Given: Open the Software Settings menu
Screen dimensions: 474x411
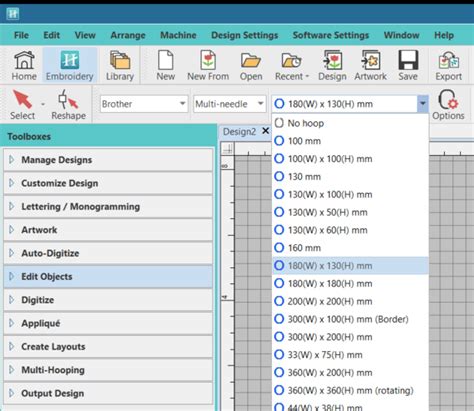Looking at the screenshot, I should (x=331, y=35).
